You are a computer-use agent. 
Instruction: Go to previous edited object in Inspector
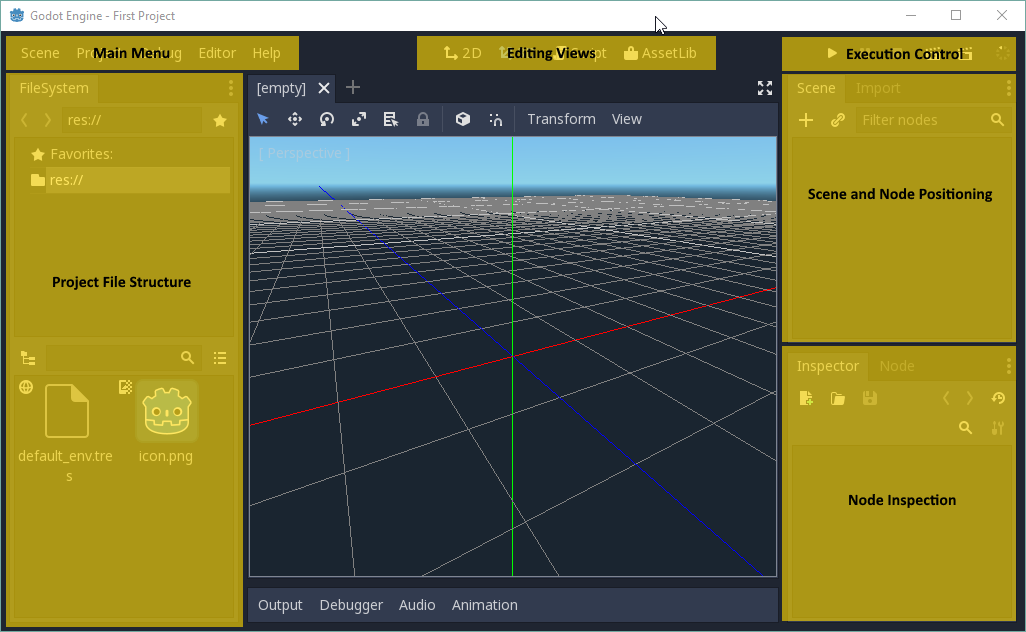pos(946,398)
